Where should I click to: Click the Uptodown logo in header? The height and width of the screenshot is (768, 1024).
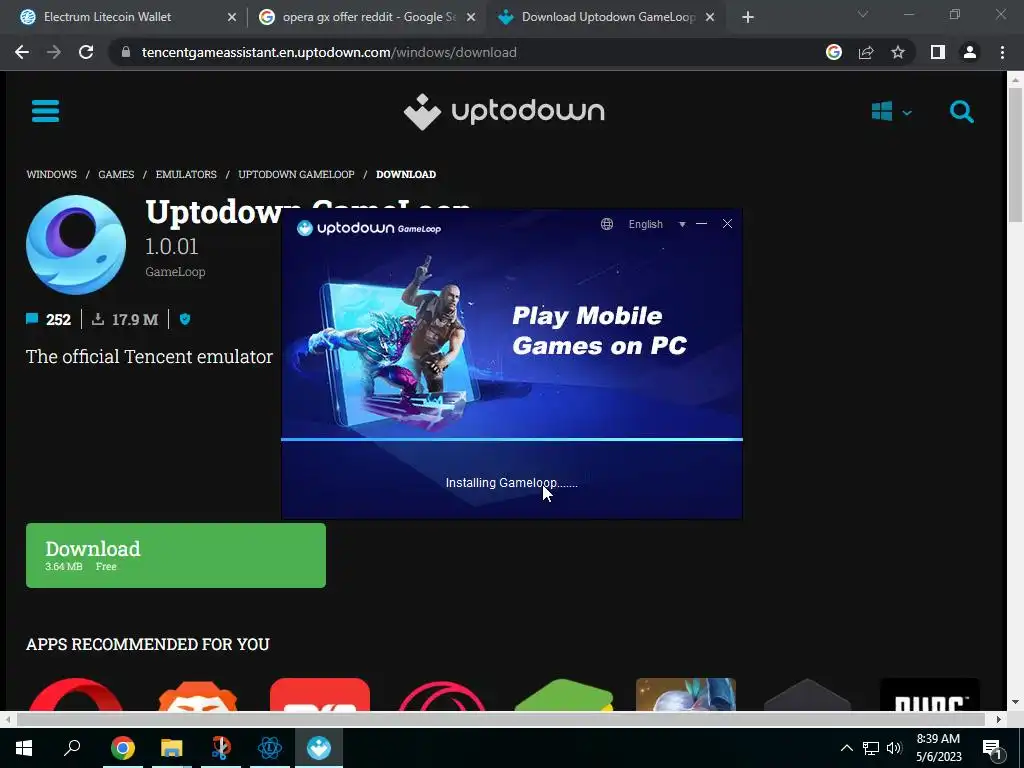pos(504,112)
